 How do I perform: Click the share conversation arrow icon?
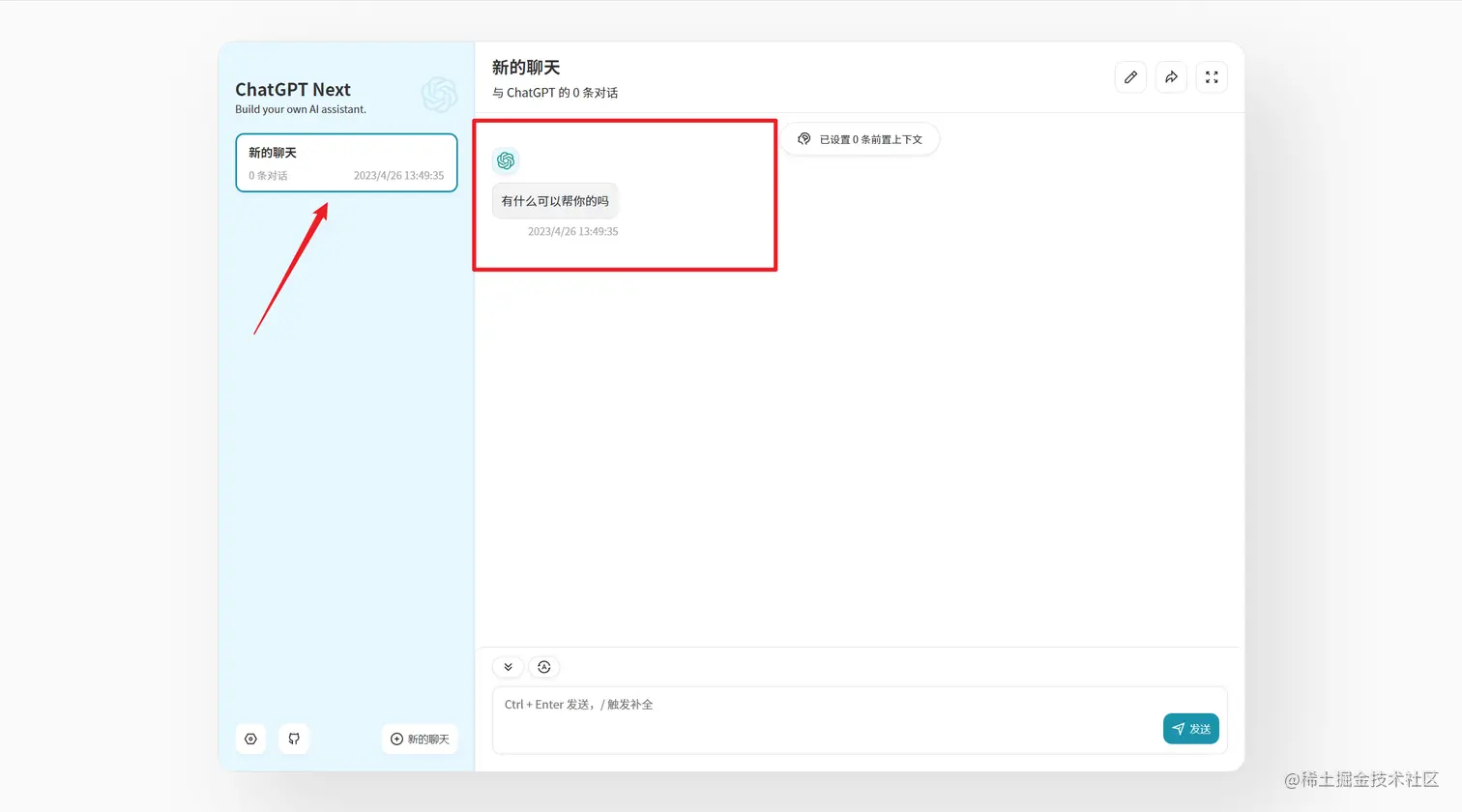click(x=1171, y=77)
